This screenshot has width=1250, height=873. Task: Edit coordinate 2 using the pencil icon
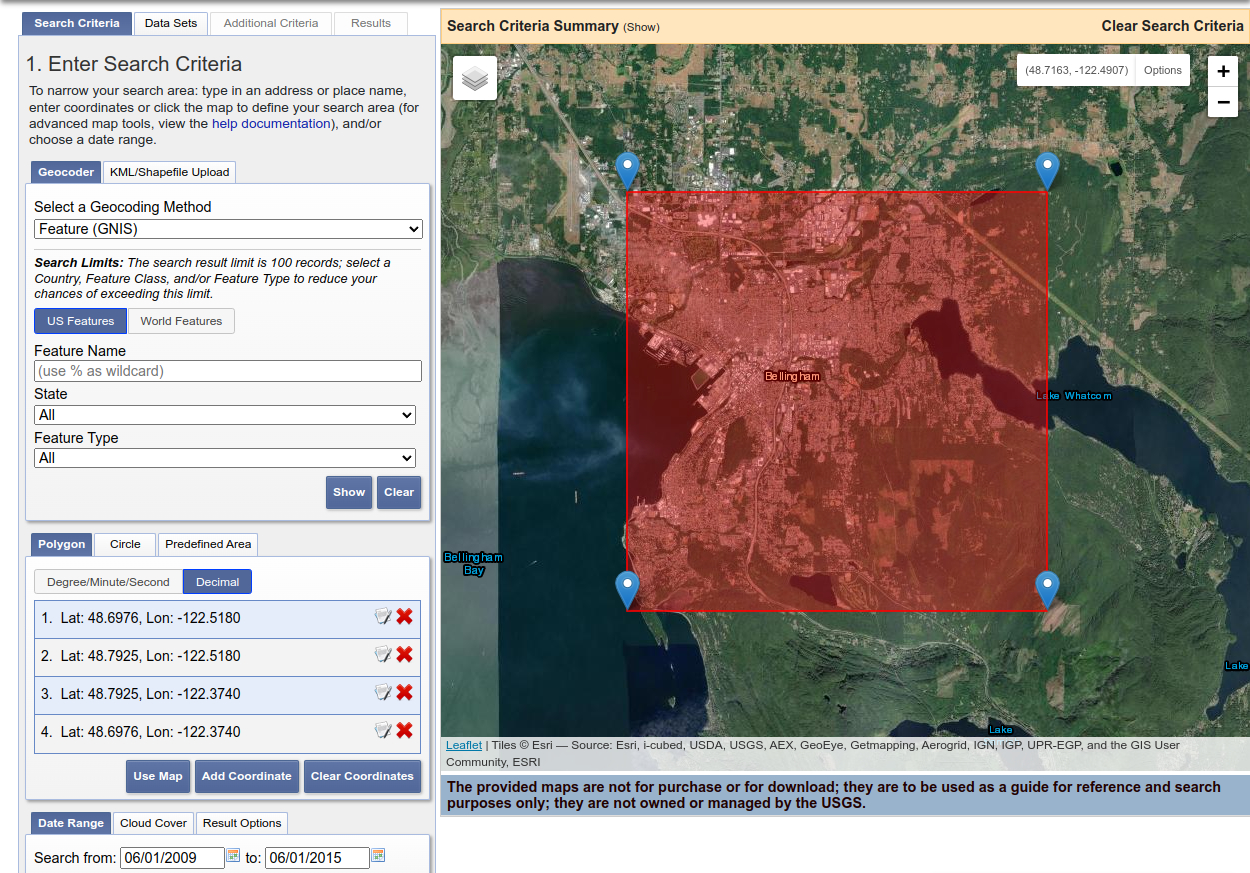383,655
